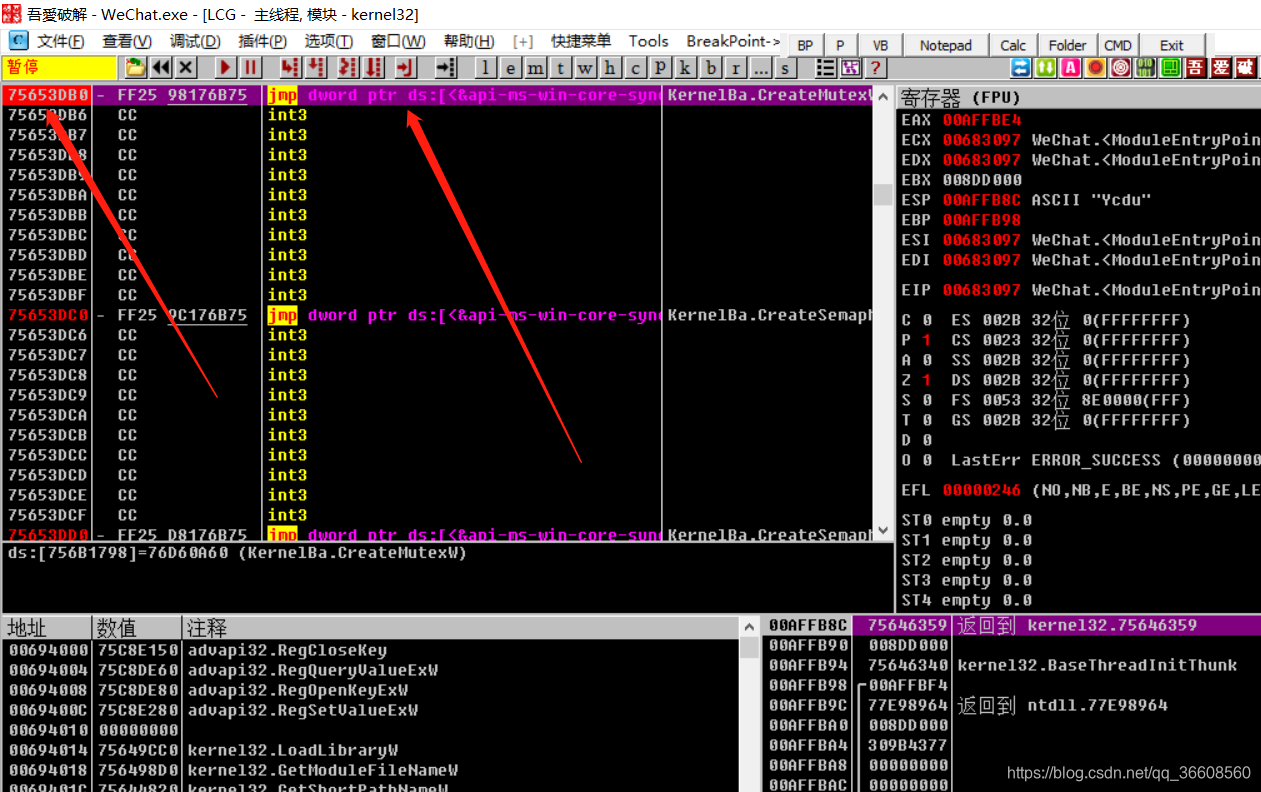Screen dimensions: 1261x792
Task: Click the disassembly pane scrollbar thumb
Action: (x=883, y=194)
